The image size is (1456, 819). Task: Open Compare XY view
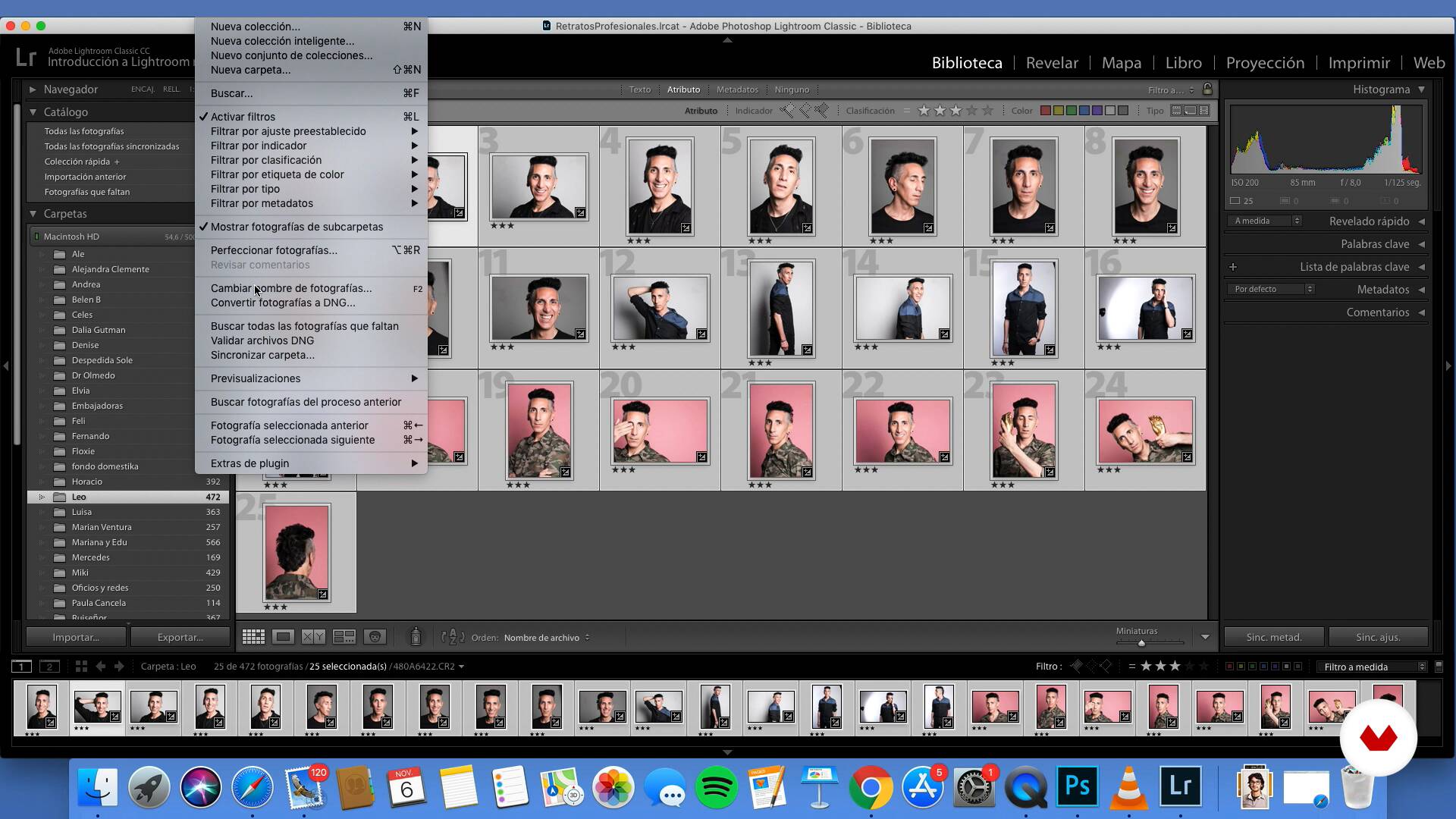(314, 637)
